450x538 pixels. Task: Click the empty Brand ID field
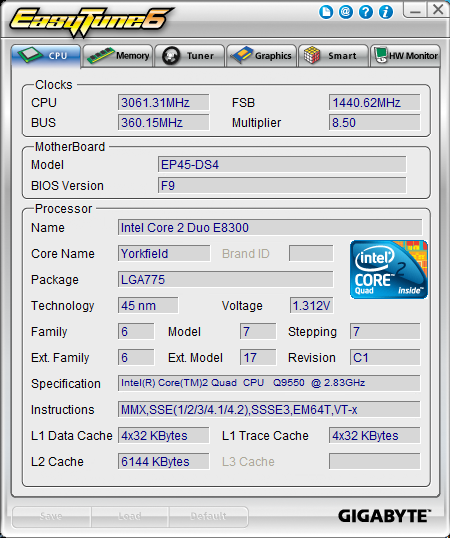(311, 254)
